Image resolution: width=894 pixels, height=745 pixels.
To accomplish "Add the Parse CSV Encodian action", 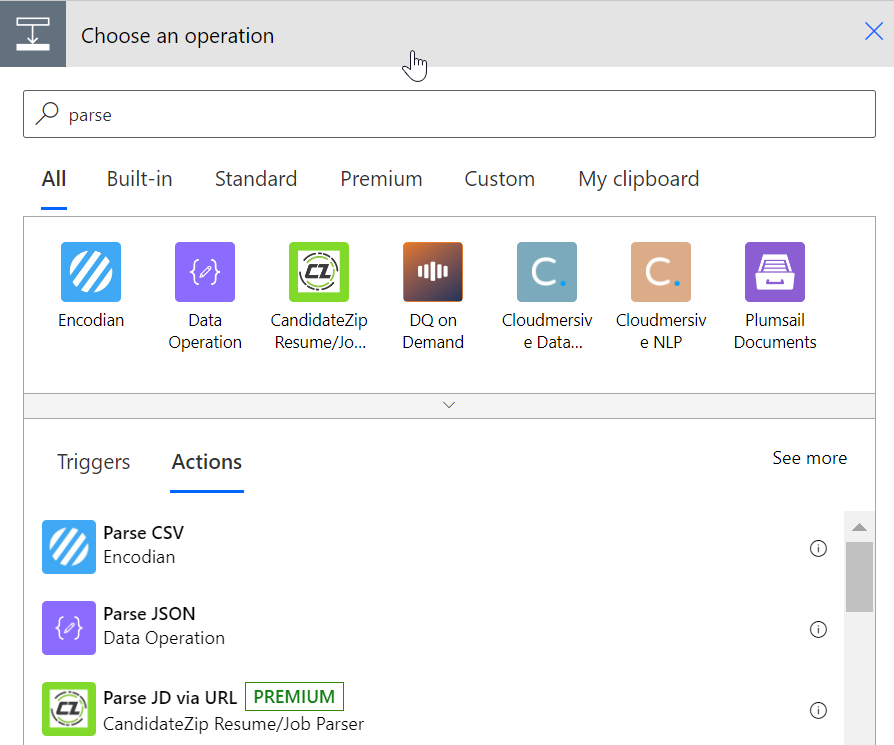I will (433, 547).
